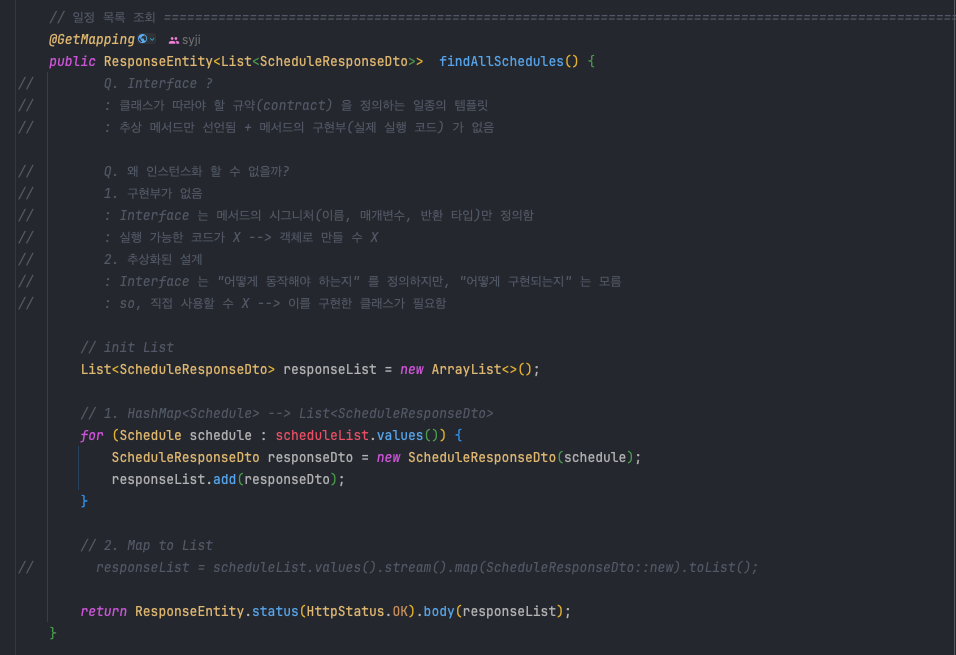Viewport: 956px width, 655px height.
Task: Click the '2. 추상화된 설계' comment
Action: pos(153,259)
